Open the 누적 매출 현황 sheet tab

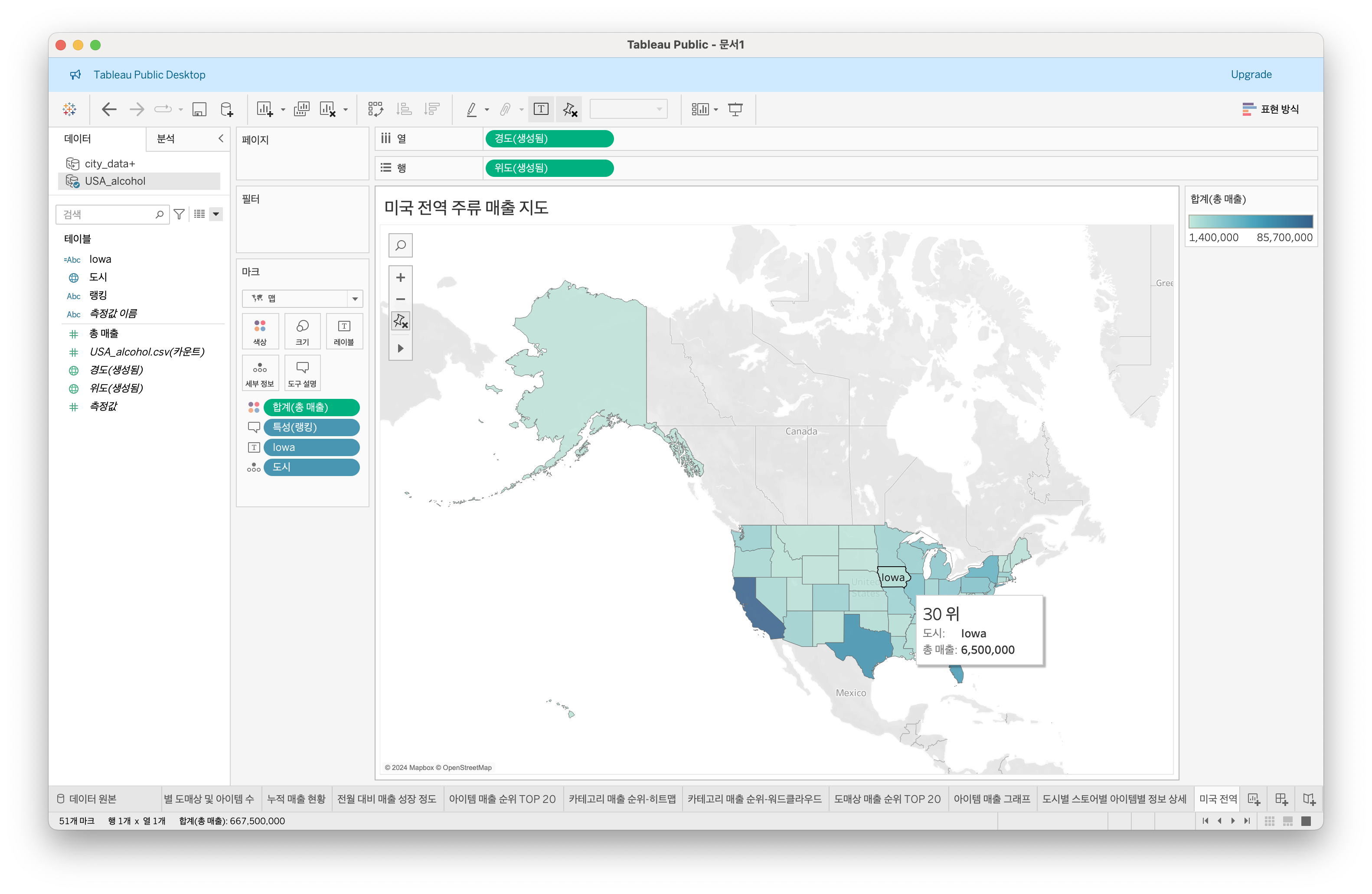(x=296, y=799)
